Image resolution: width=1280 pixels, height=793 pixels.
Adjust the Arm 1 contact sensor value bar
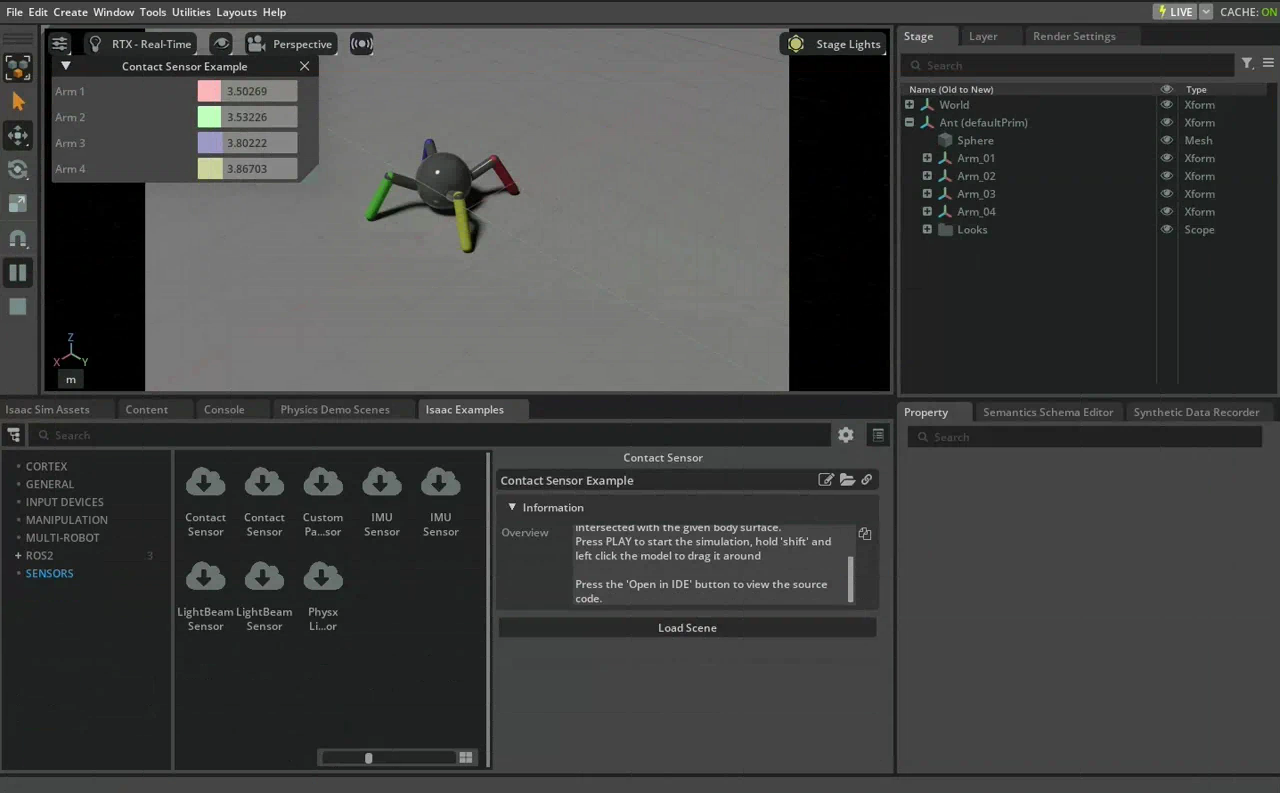(x=246, y=91)
